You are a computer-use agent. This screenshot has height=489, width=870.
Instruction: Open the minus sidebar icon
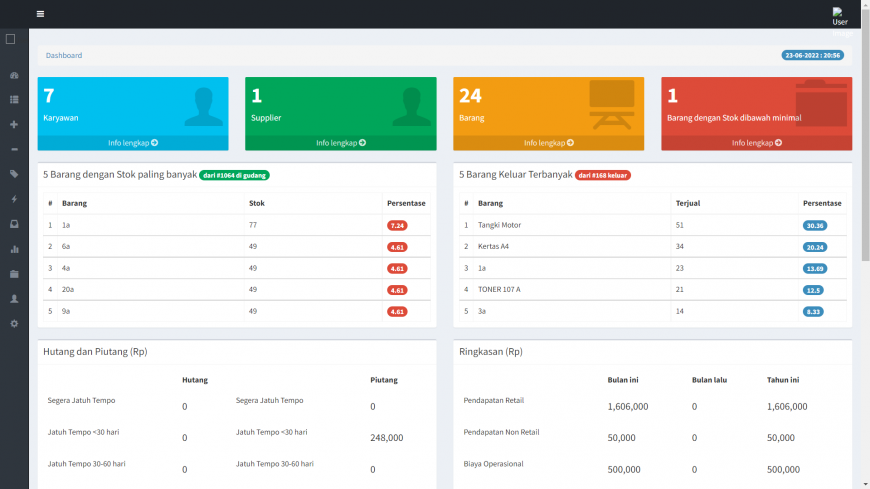tap(14, 149)
